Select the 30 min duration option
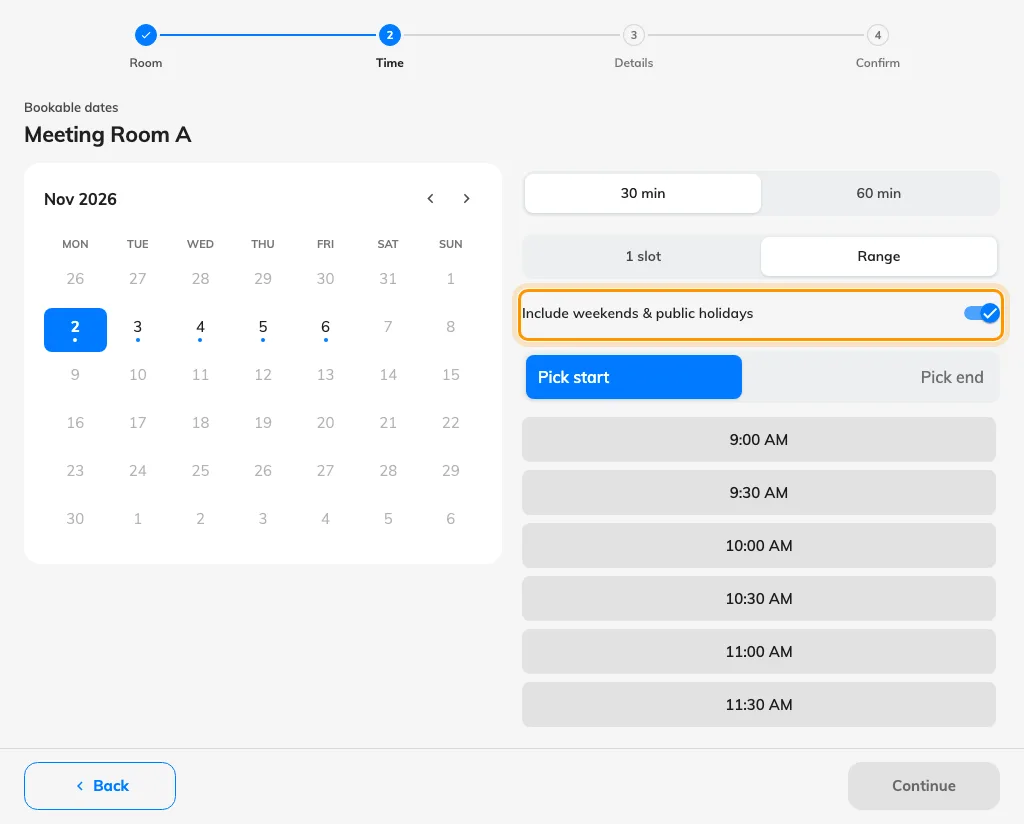This screenshot has width=1024, height=824. (643, 193)
